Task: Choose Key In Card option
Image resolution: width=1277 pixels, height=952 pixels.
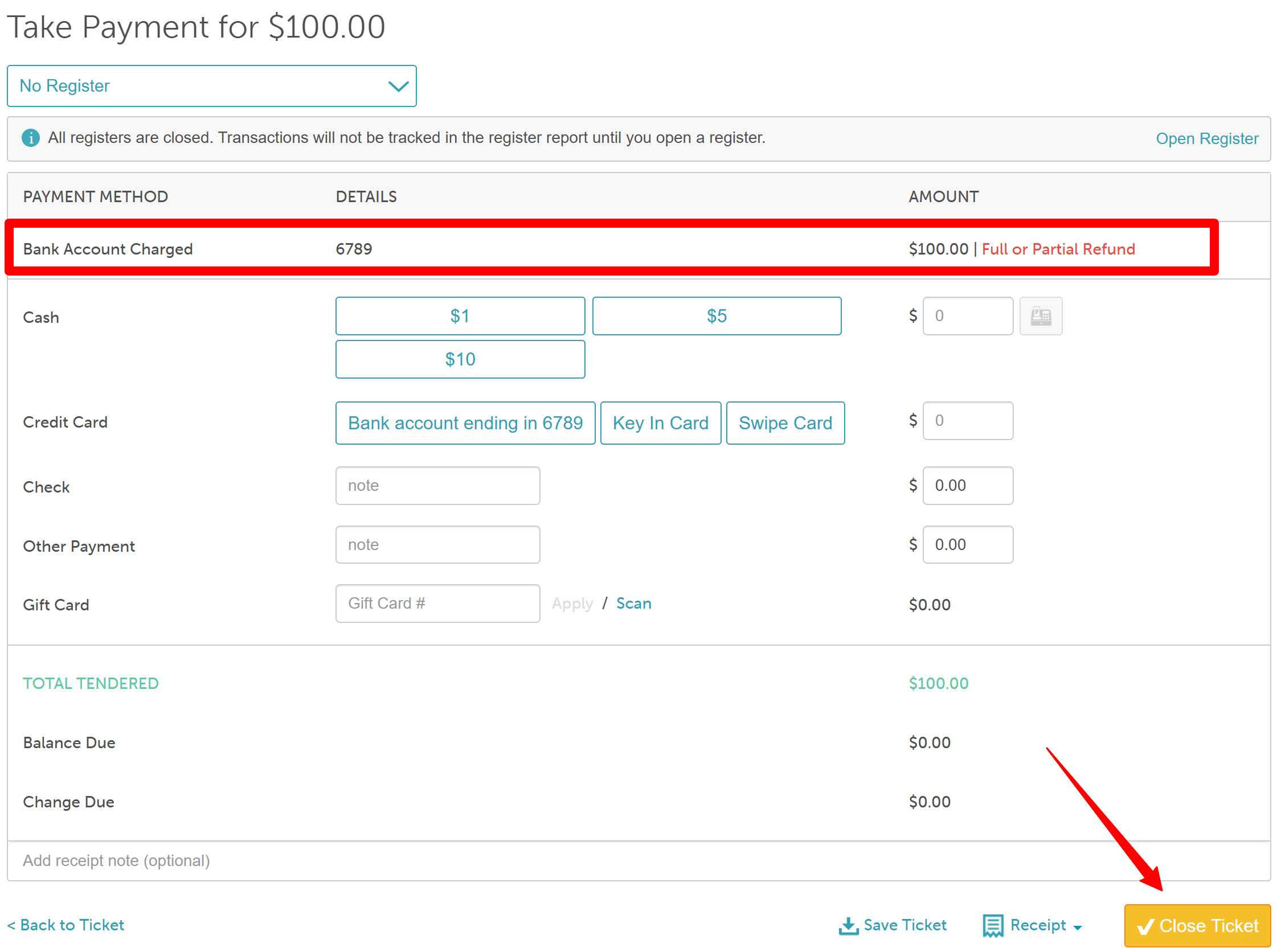Action: pyautogui.click(x=660, y=423)
